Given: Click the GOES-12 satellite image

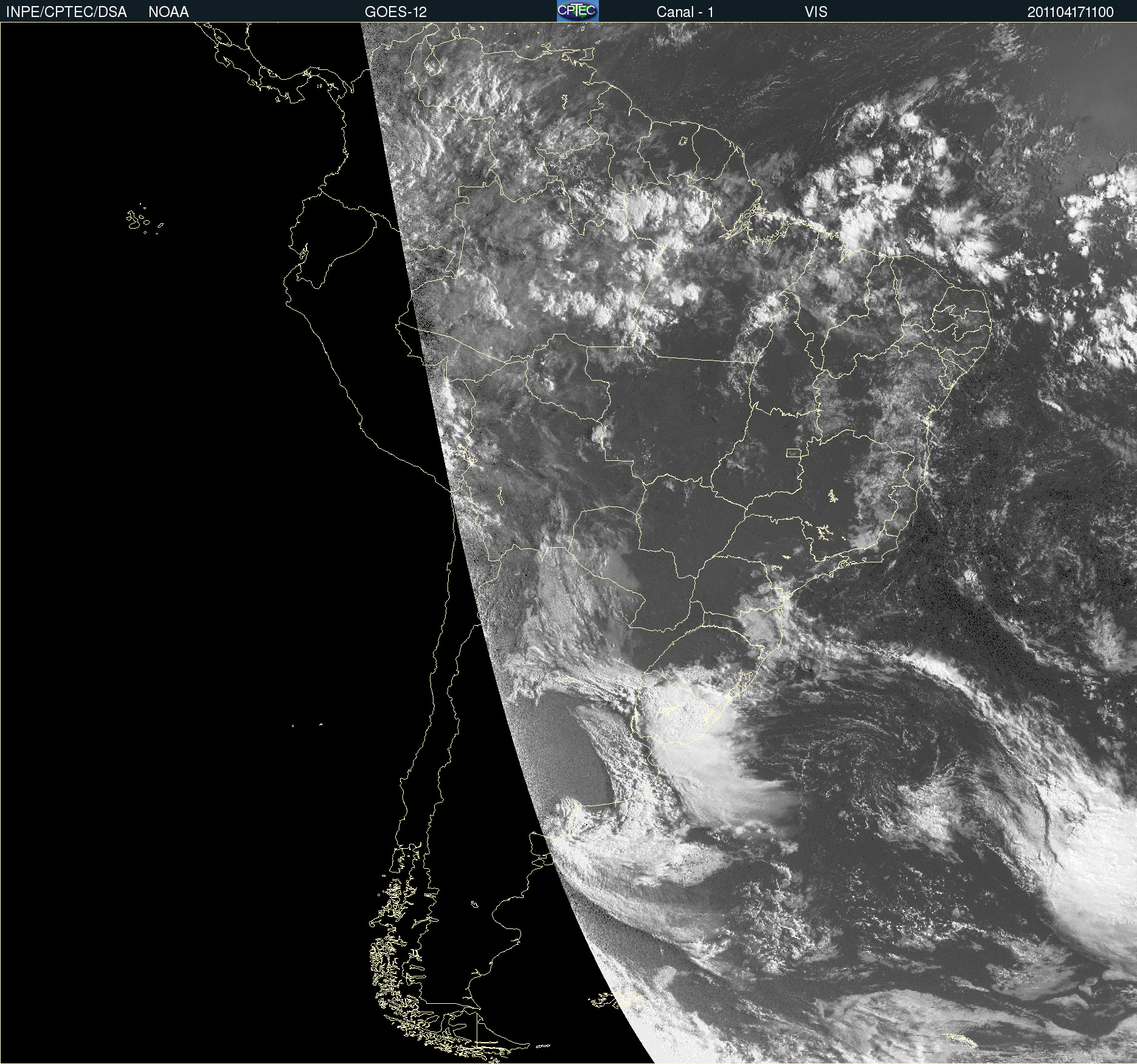Looking at the screenshot, I should tap(568, 543).
